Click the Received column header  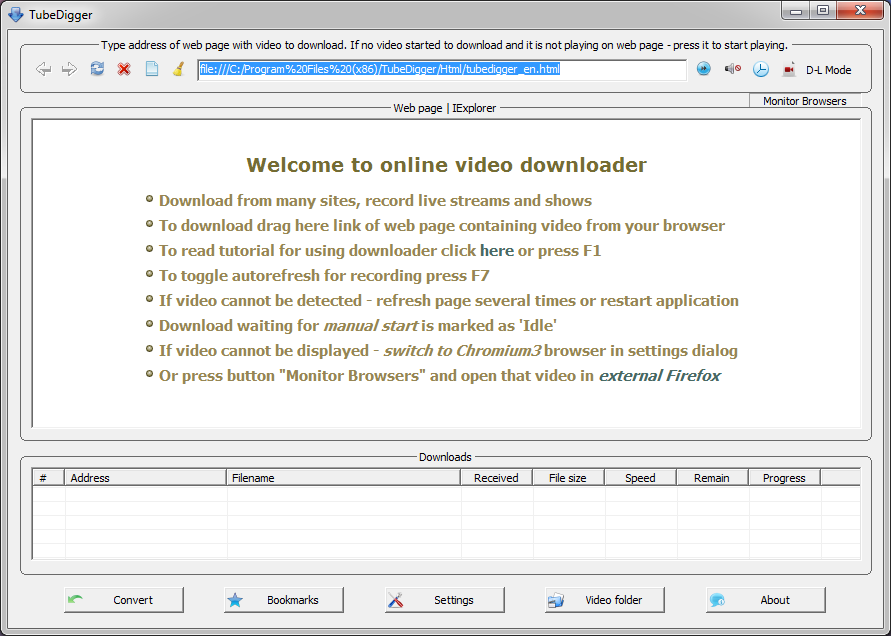(496, 478)
